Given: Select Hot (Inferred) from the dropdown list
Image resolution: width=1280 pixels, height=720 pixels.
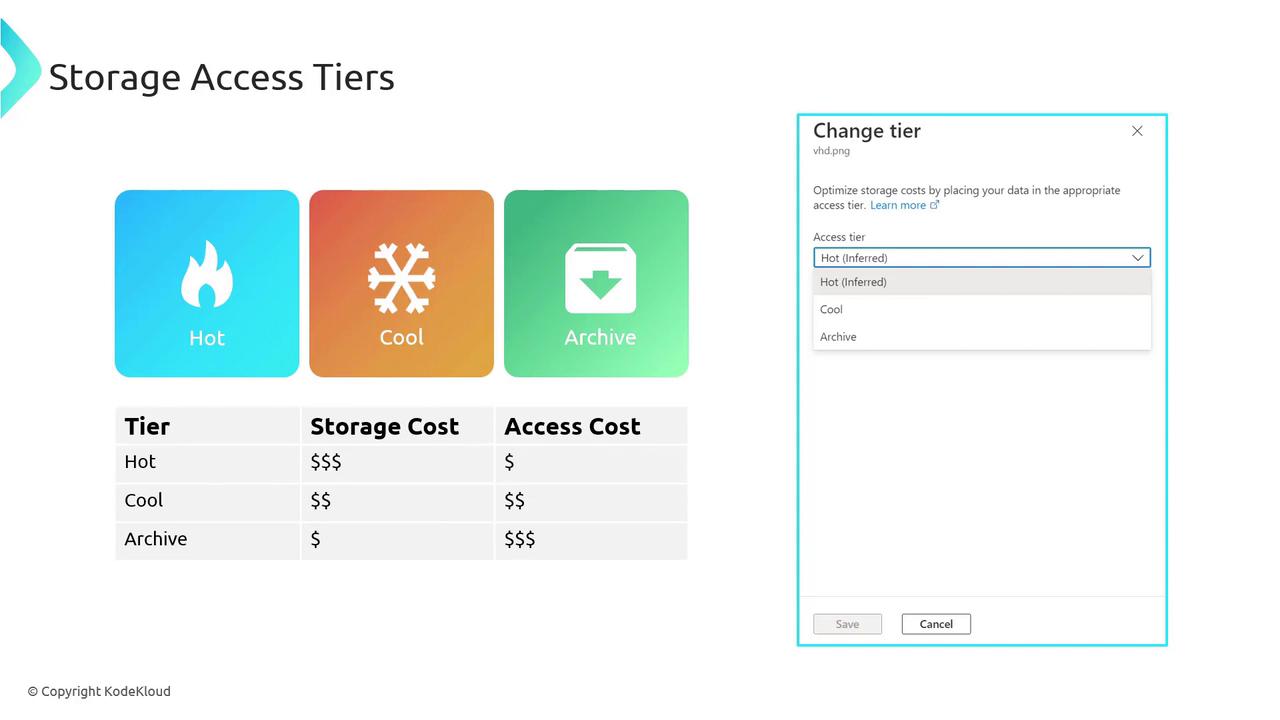Looking at the screenshot, I should pyautogui.click(x=853, y=282).
